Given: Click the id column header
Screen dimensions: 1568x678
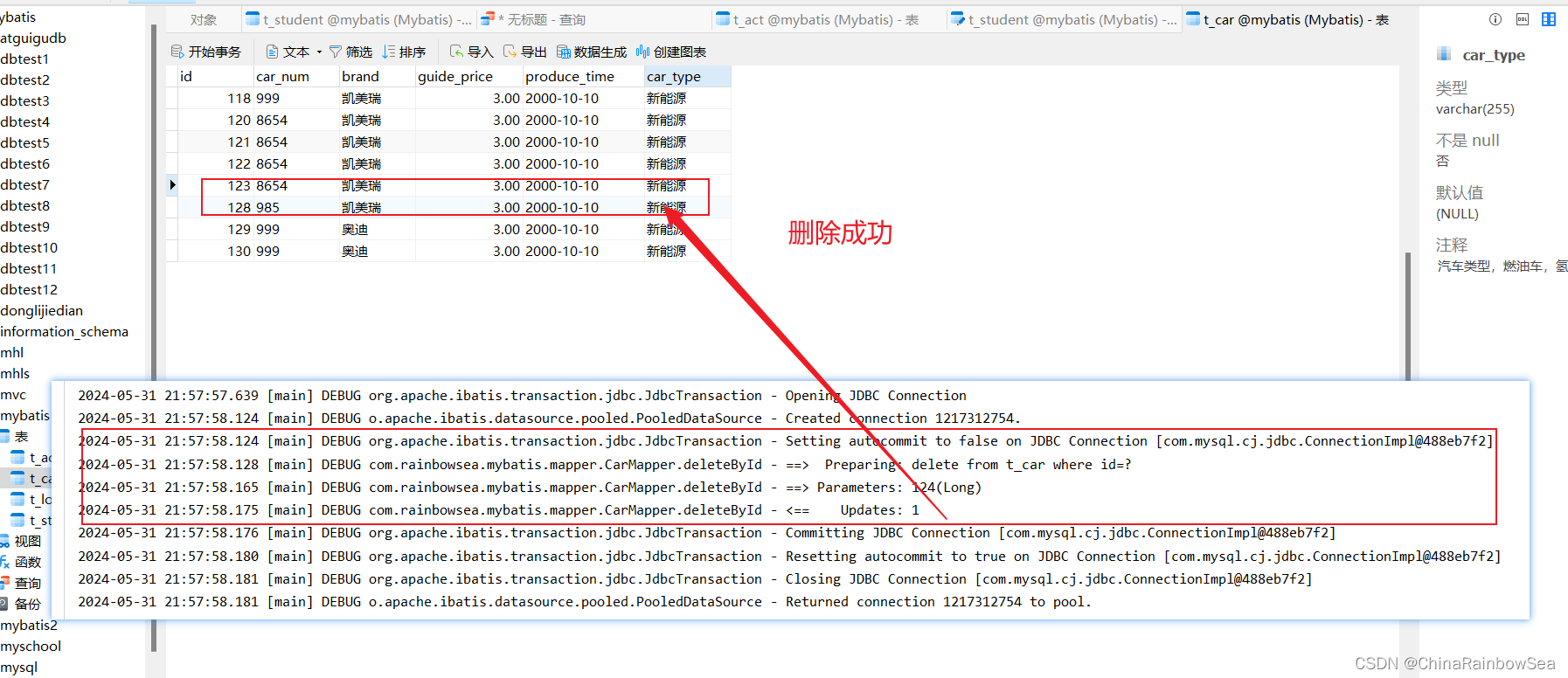Looking at the screenshot, I should (216, 77).
